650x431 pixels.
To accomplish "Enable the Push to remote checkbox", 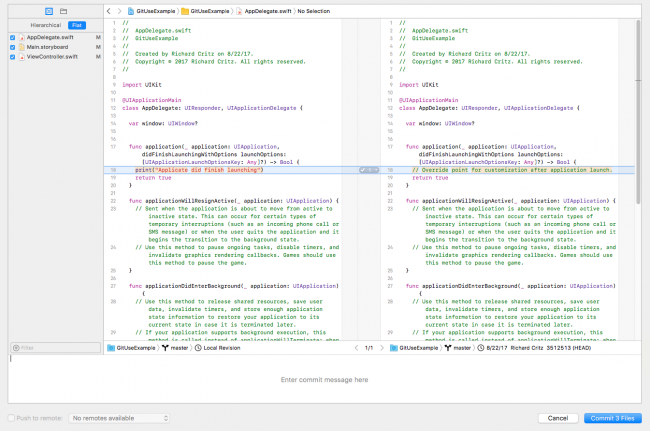I will coord(12,418).
